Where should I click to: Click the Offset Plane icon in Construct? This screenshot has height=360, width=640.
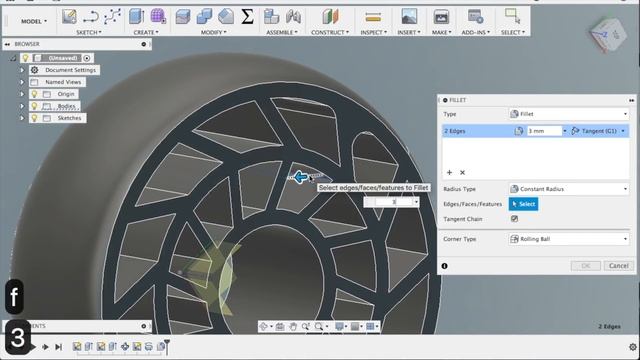tap(330, 17)
